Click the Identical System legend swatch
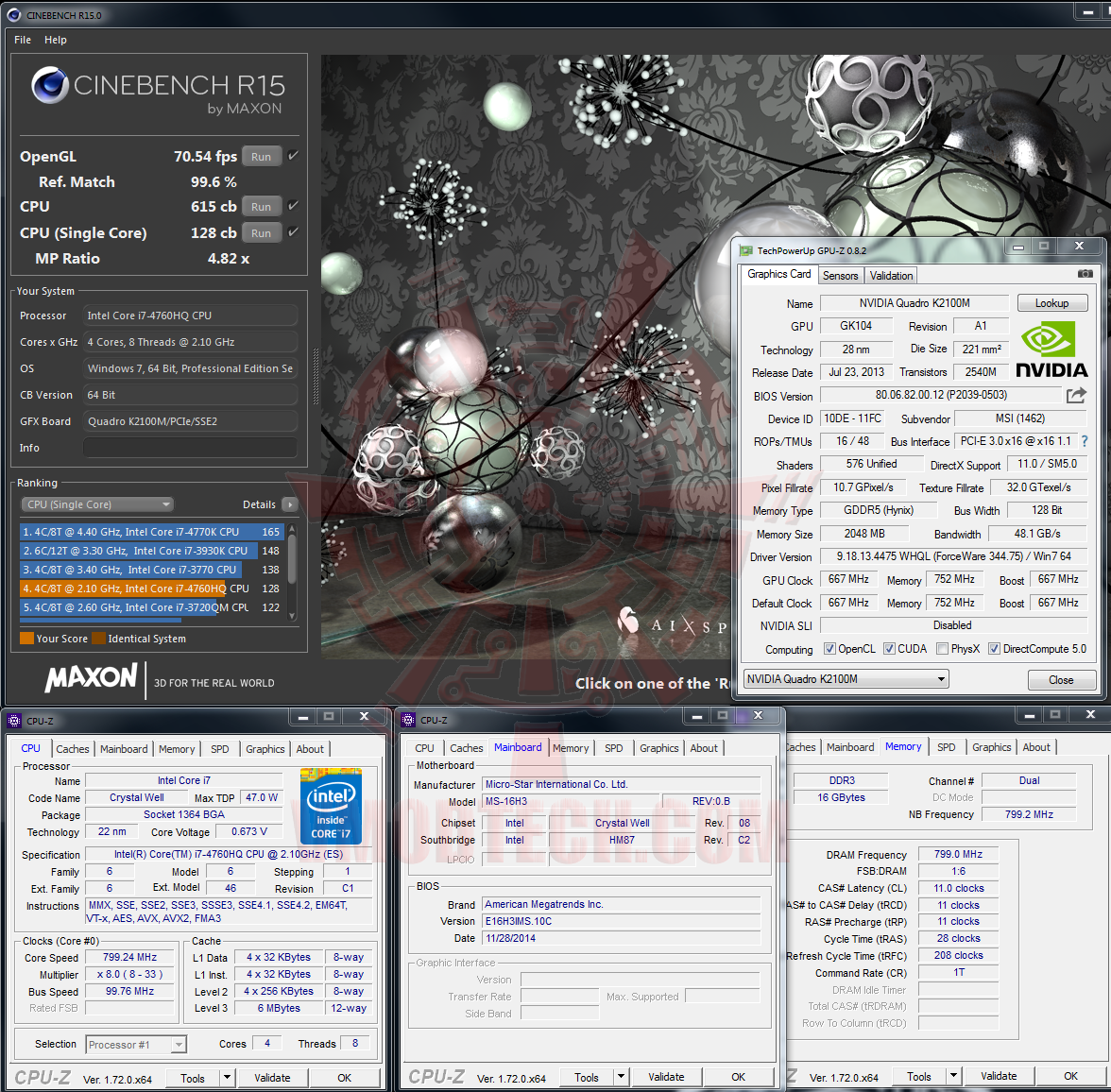Viewport: 1111px width, 1092px height. 98,638
